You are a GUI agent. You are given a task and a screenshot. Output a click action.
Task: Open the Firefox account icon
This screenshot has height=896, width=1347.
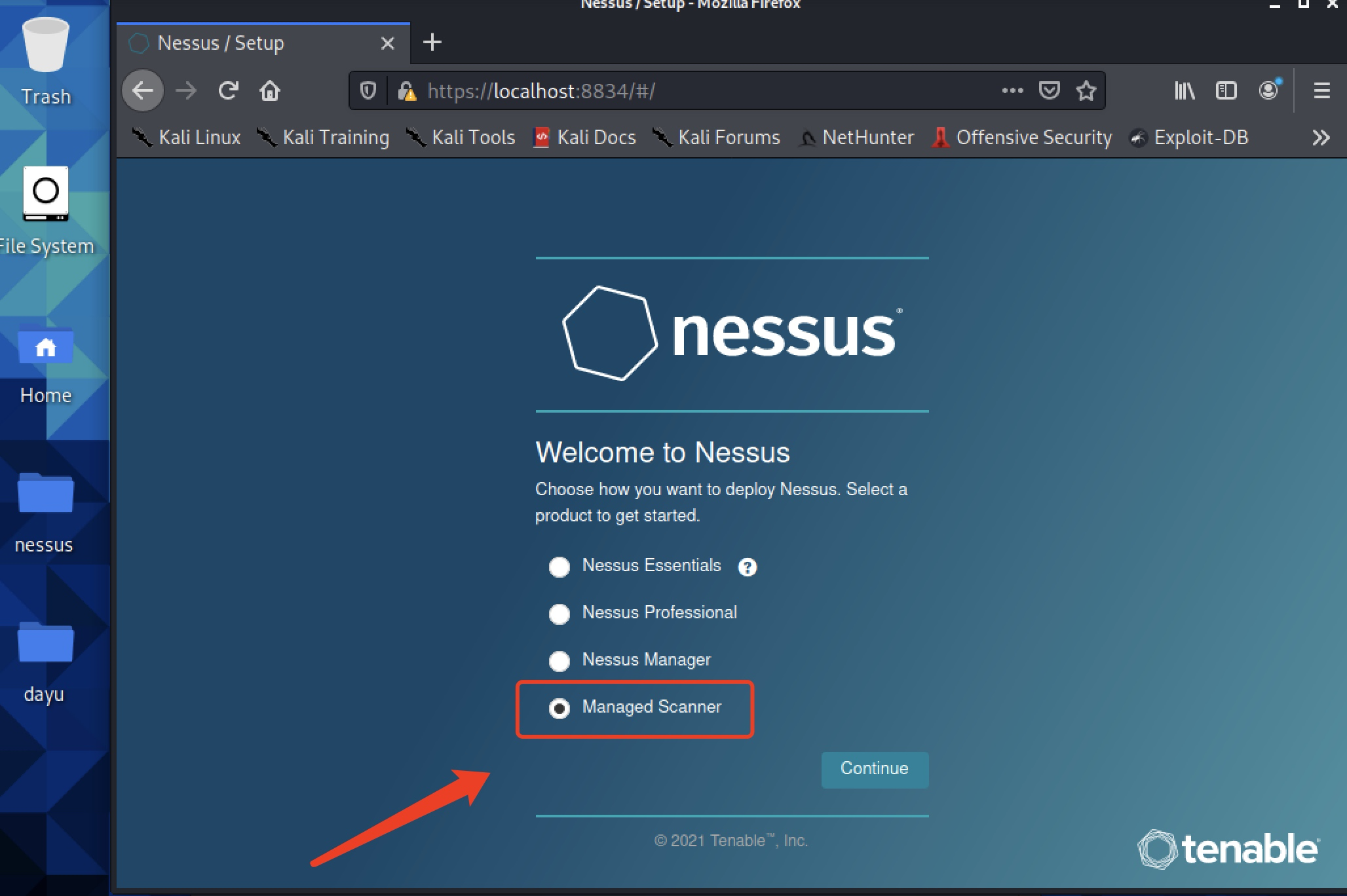pyautogui.click(x=1269, y=89)
